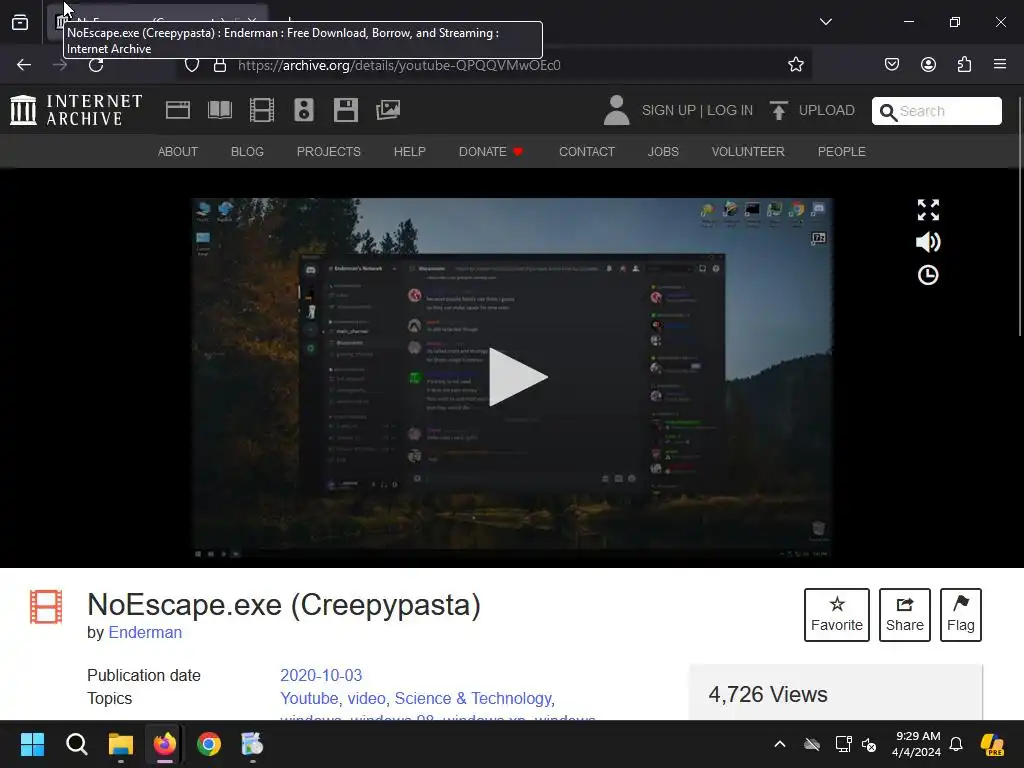Open the DONATE menu item

pyautogui.click(x=490, y=152)
